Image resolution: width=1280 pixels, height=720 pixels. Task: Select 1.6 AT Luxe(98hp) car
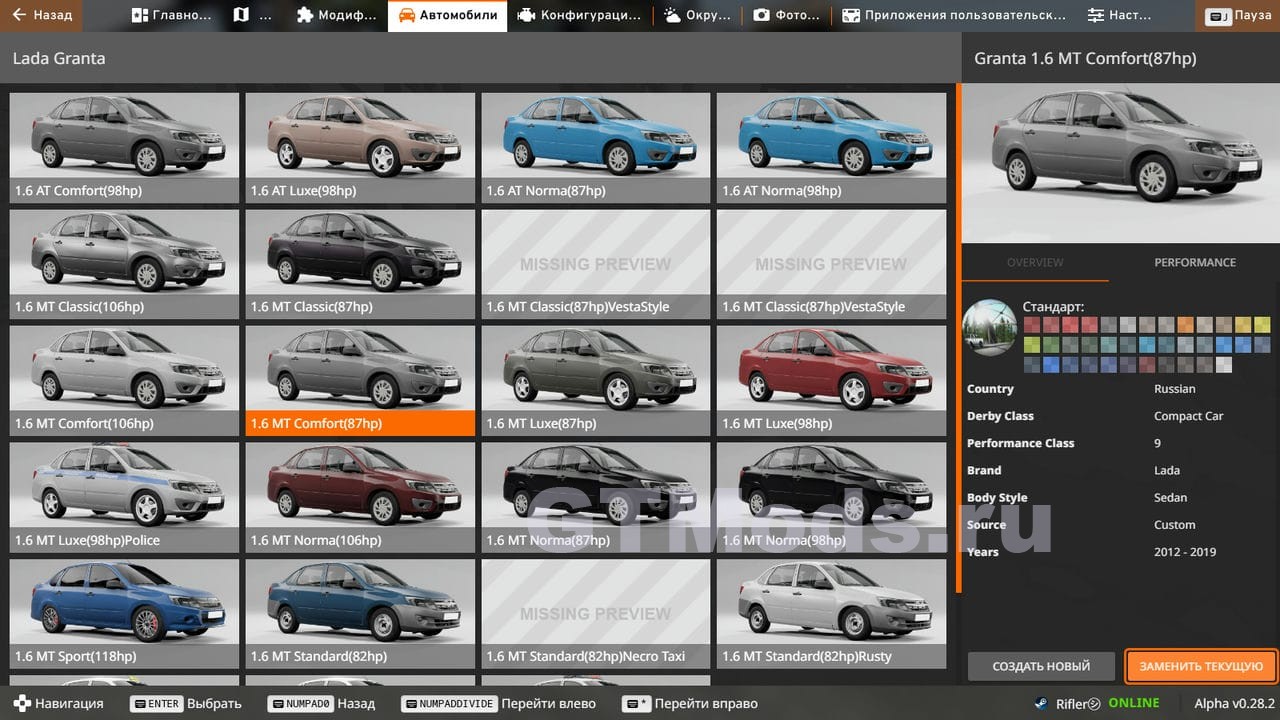coord(360,148)
